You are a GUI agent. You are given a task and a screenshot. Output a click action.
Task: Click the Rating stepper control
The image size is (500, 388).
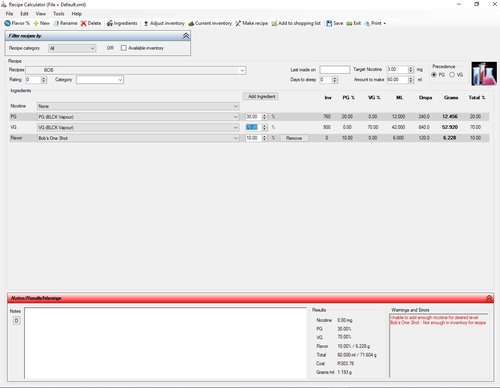coord(44,80)
